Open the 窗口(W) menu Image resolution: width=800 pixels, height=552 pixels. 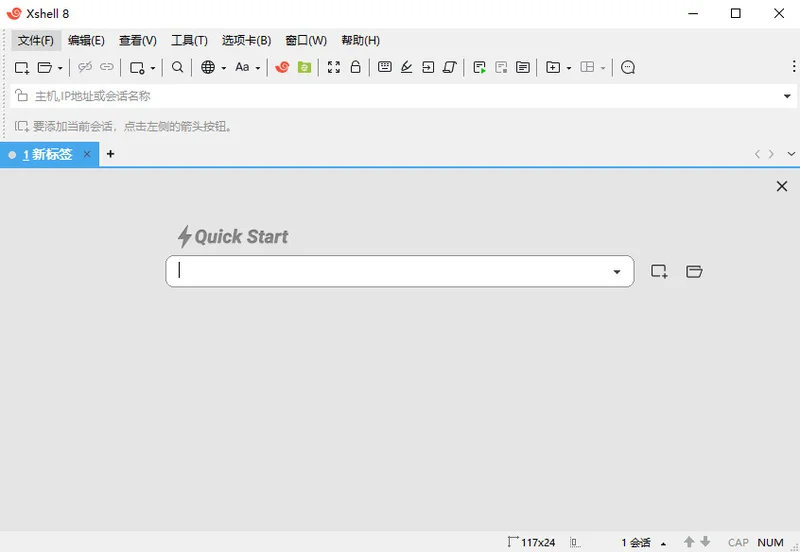coord(306,40)
